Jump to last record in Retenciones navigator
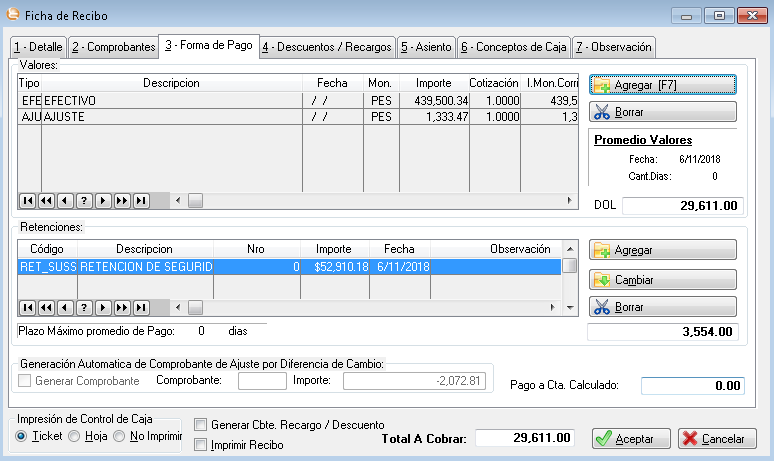This screenshot has width=774, height=461. click(x=141, y=307)
